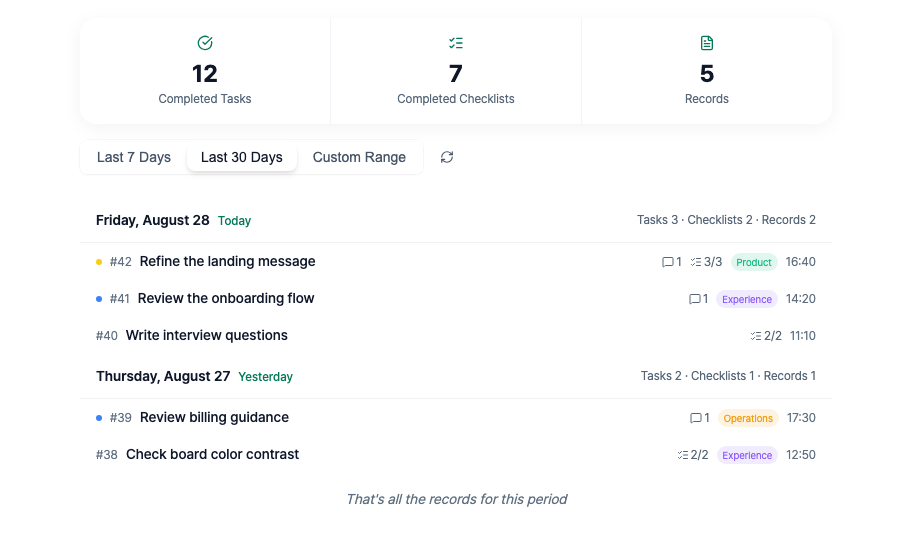Click the Records label under 5

point(707,99)
